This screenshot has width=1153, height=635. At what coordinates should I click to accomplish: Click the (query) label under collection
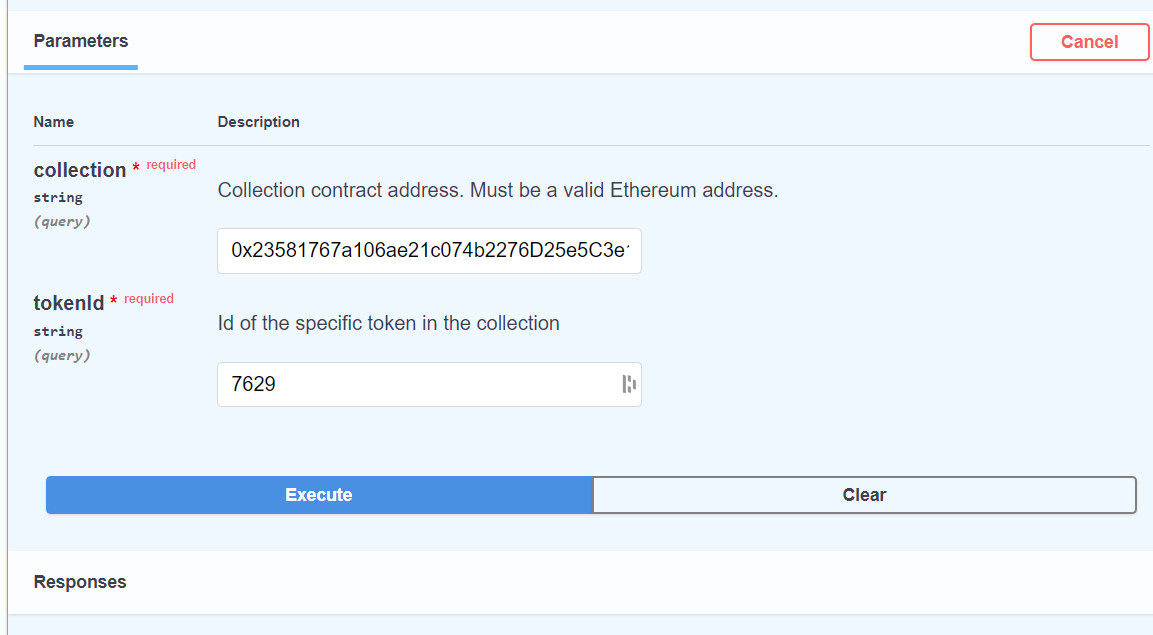pyautogui.click(x=62, y=221)
